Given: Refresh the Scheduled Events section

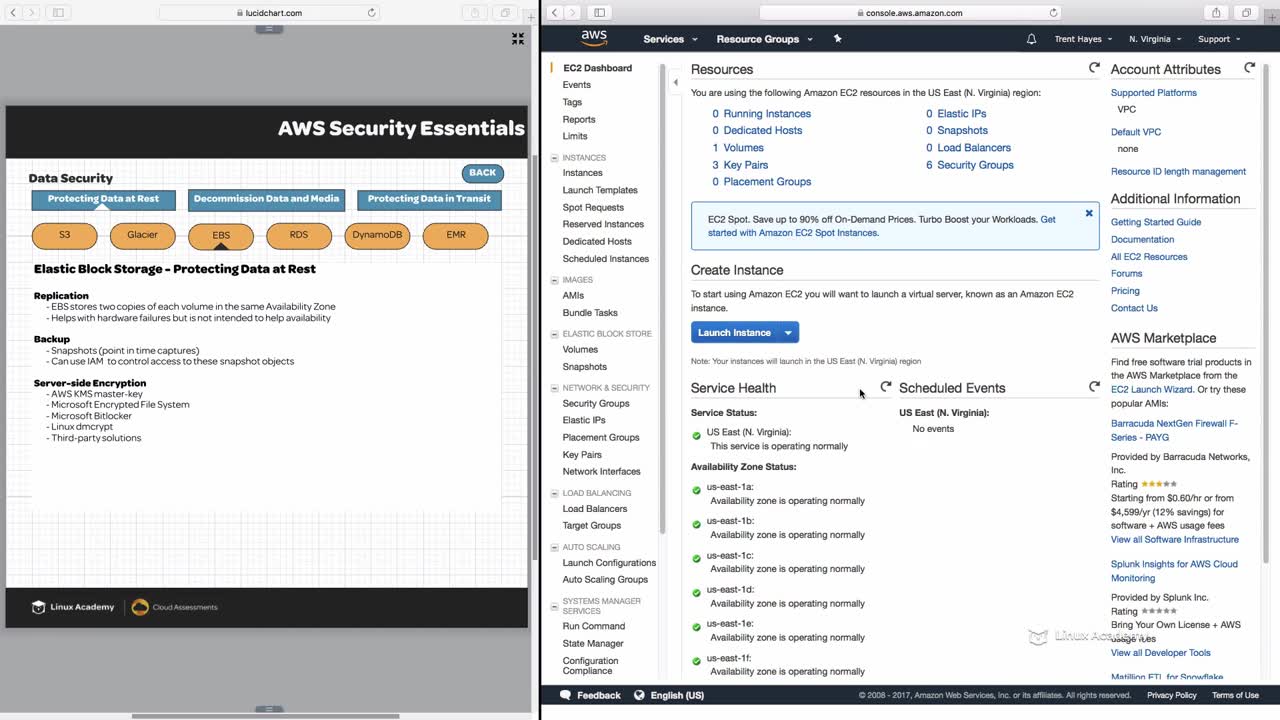Looking at the screenshot, I should tap(1094, 386).
